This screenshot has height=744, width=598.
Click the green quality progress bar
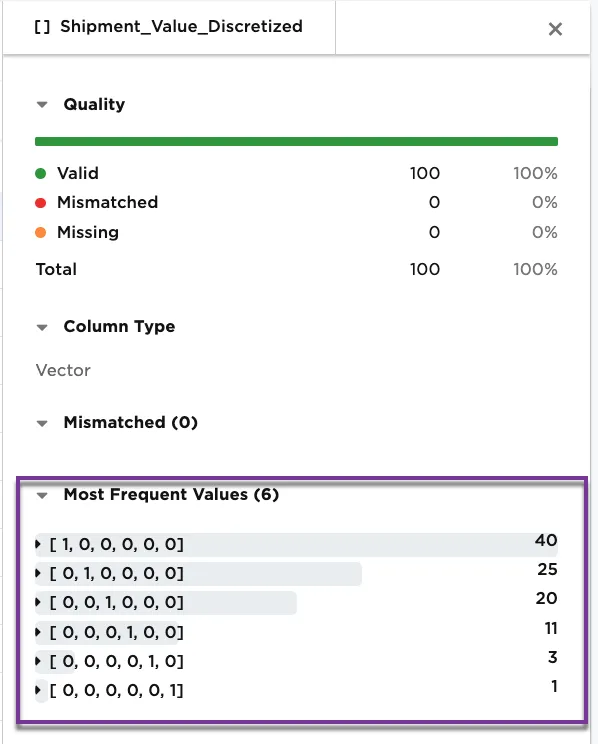(x=296, y=141)
